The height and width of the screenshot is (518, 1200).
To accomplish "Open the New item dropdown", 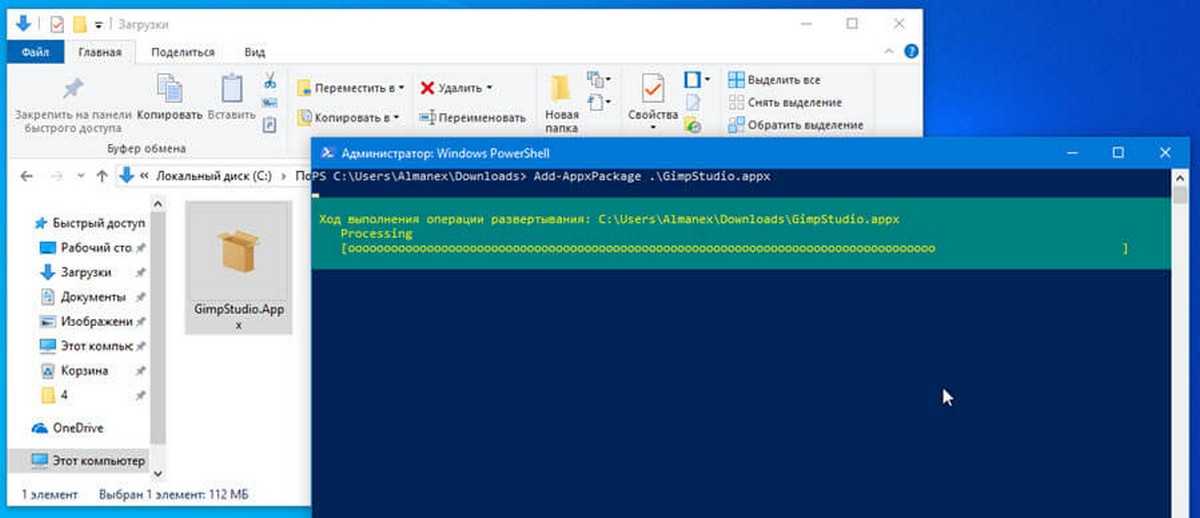I will [600, 79].
